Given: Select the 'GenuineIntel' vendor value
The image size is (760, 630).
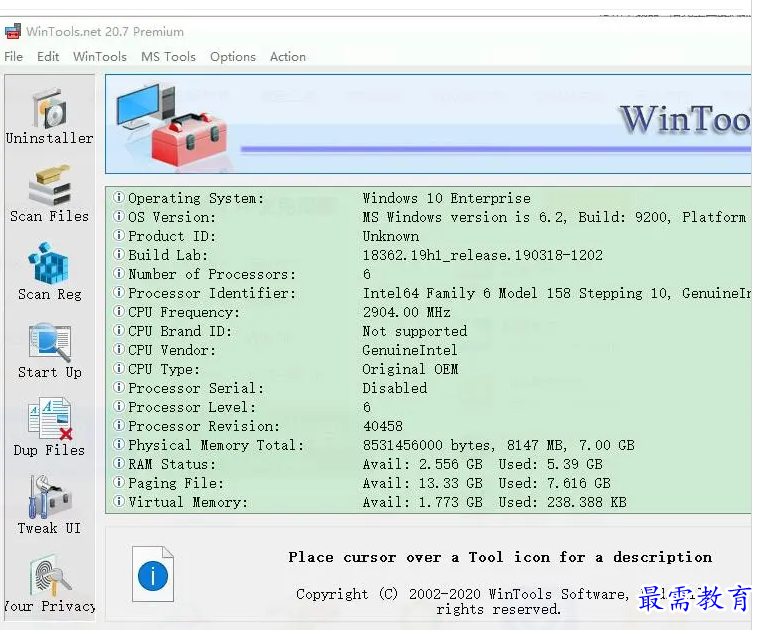Looking at the screenshot, I should pyautogui.click(x=410, y=350).
